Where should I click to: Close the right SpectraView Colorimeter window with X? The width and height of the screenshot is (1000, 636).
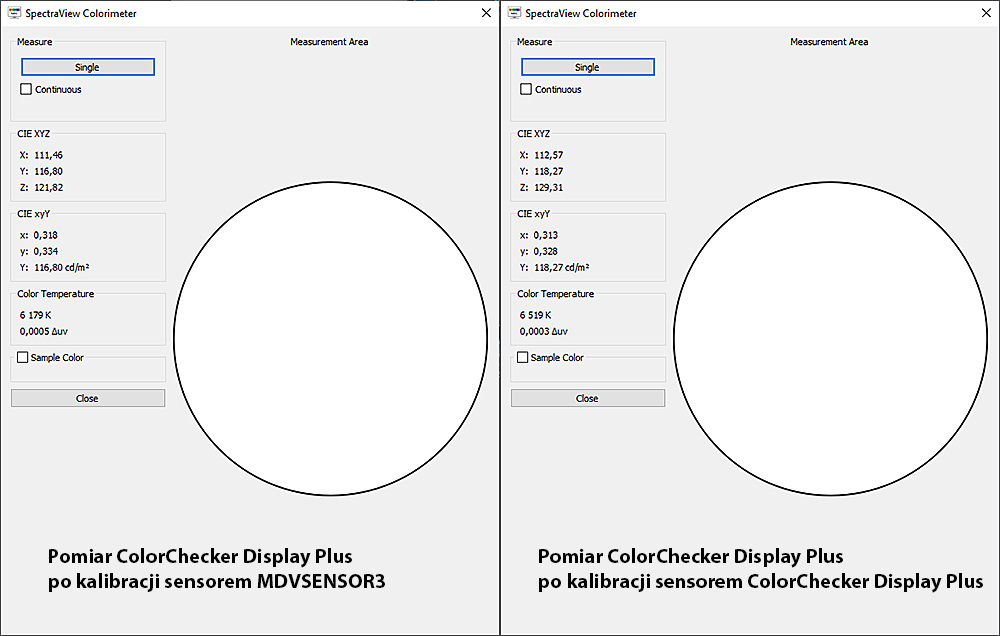pos(986,13)
